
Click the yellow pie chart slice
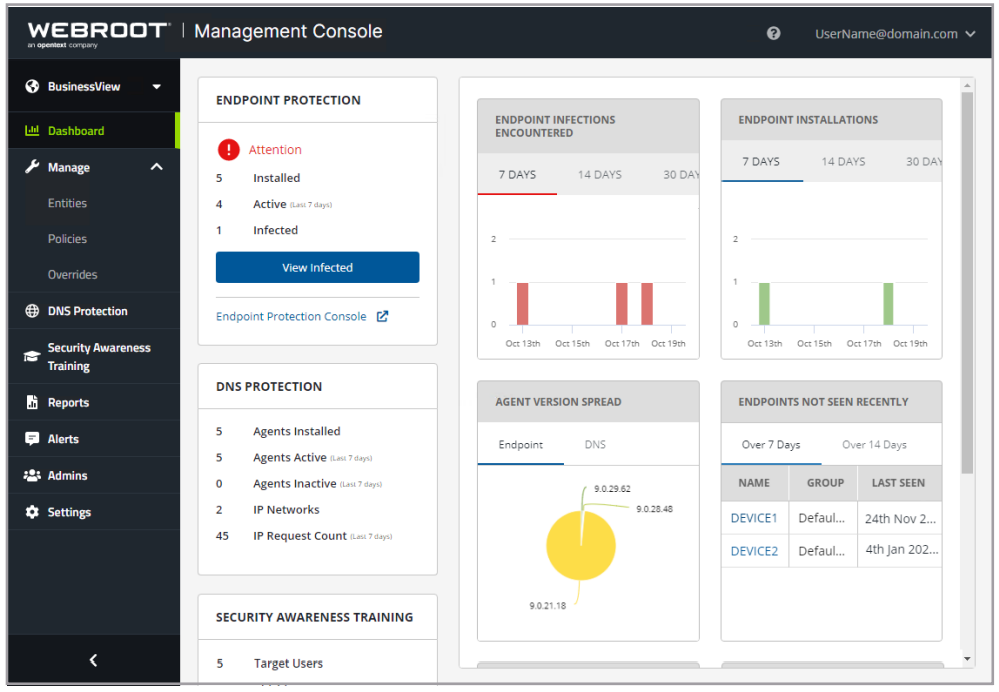point(580,545)
